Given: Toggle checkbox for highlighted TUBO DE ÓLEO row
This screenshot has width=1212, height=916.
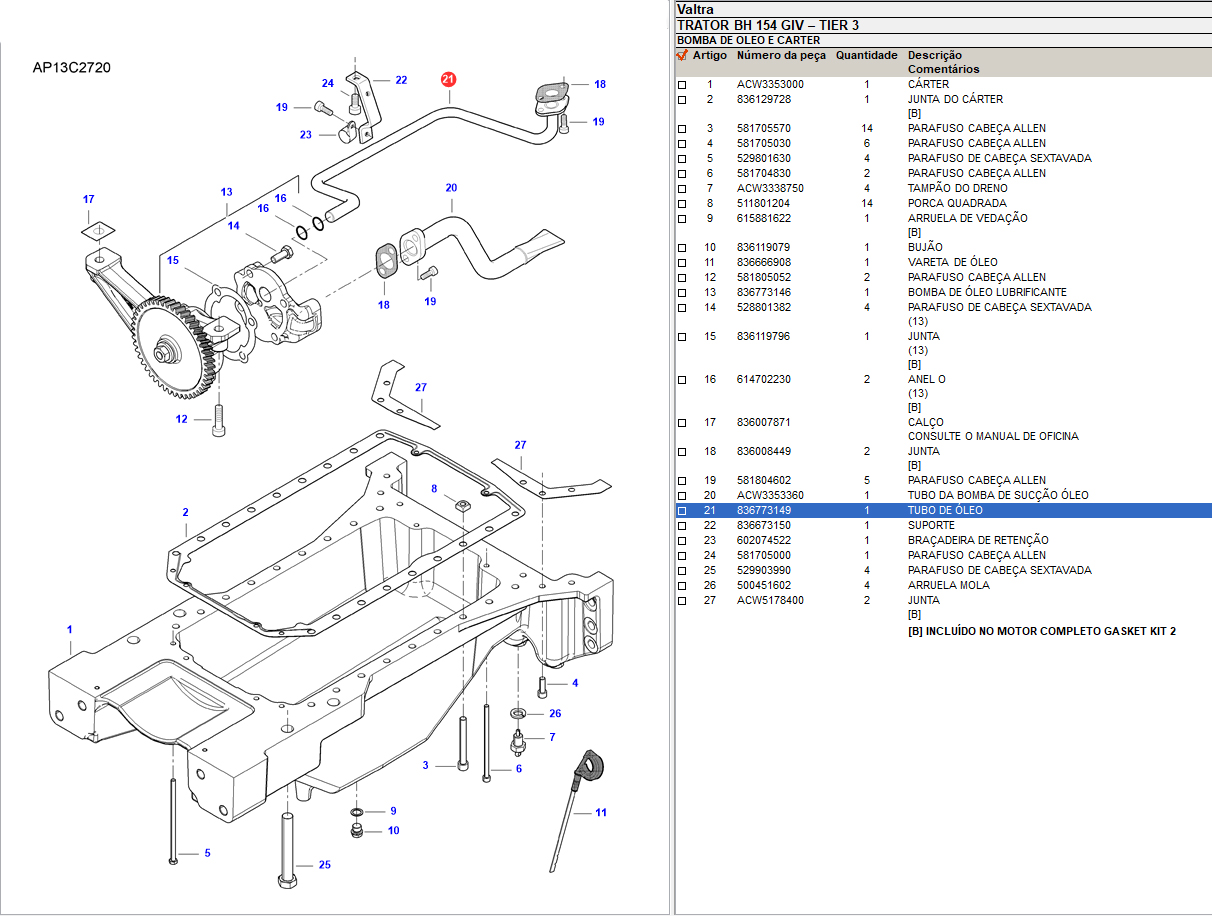Looking at the screenshot, I should pos(682,511).
